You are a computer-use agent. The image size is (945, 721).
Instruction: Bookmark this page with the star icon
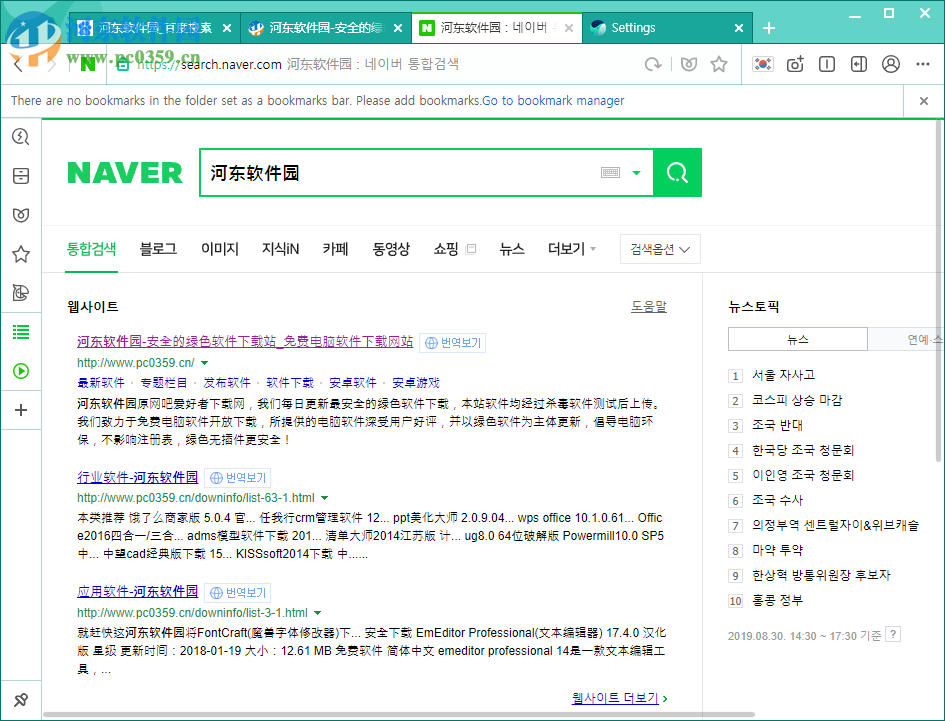(x=719, y=64)
